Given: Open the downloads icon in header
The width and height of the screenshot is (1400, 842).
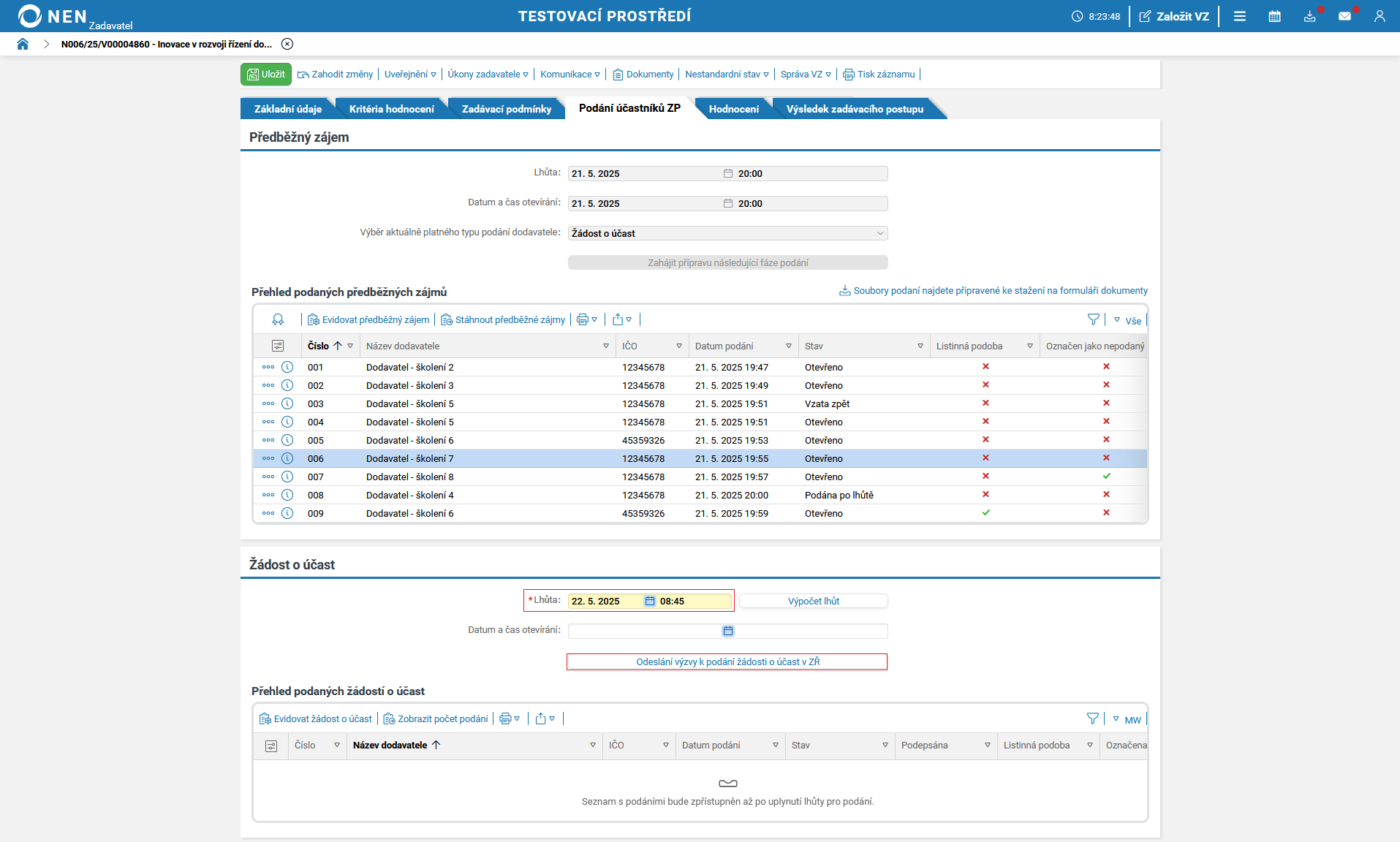Looking at the screenshot, I should point(1309,16).
